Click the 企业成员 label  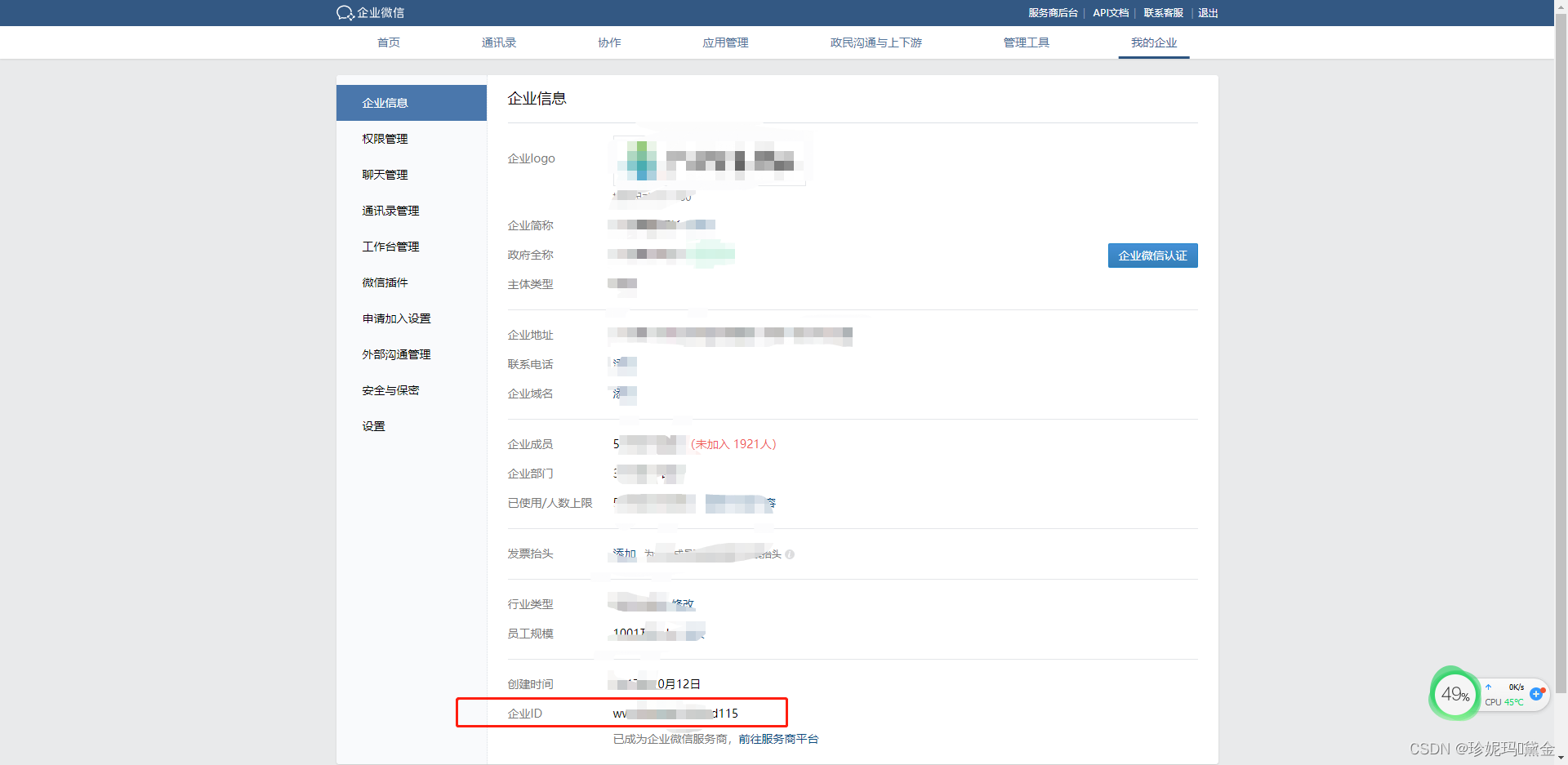(530, 444)
